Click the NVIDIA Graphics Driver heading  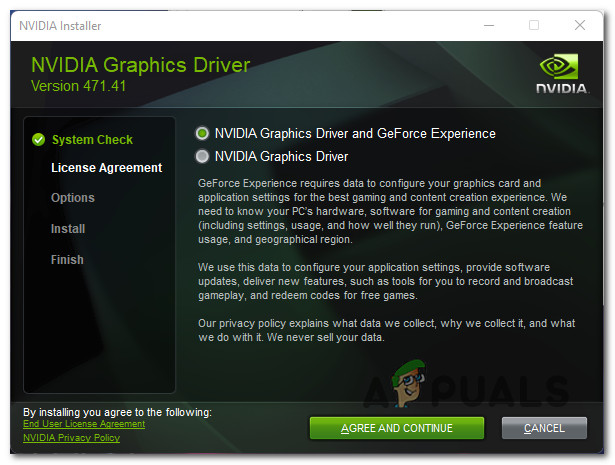point(140,65)
